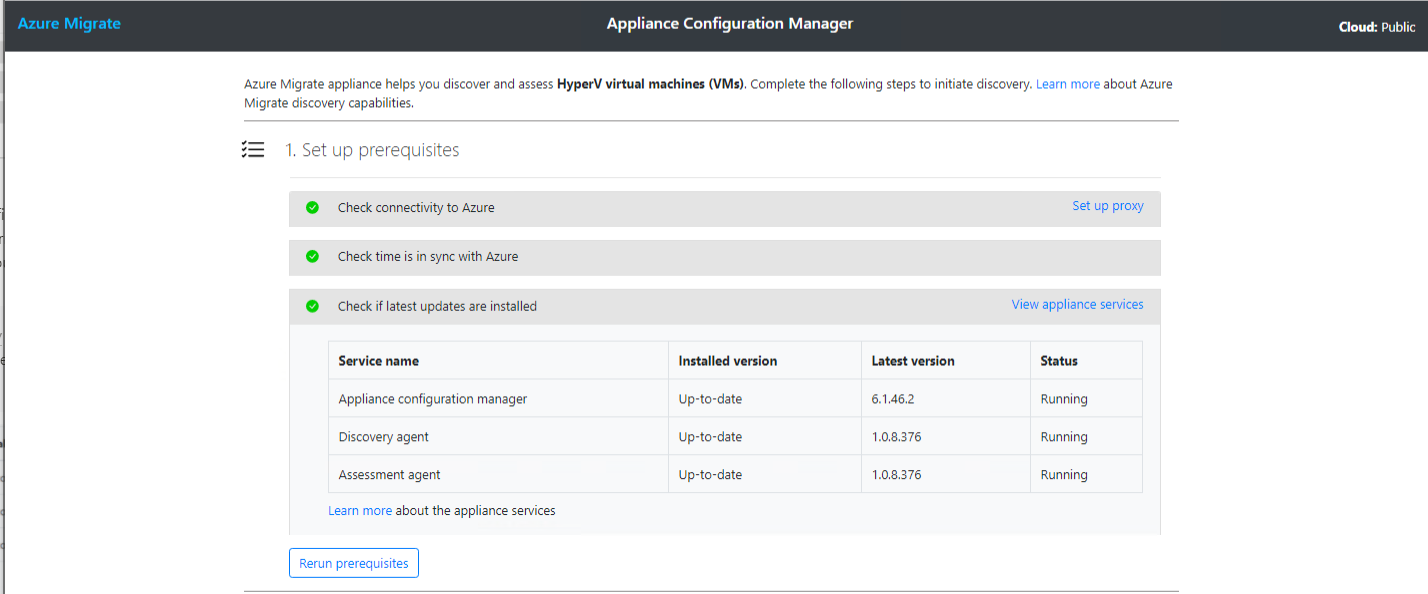Screen dimensions: 1428x594
Task: Follow Learn more about the appliance services
Action: pos(360,510)
